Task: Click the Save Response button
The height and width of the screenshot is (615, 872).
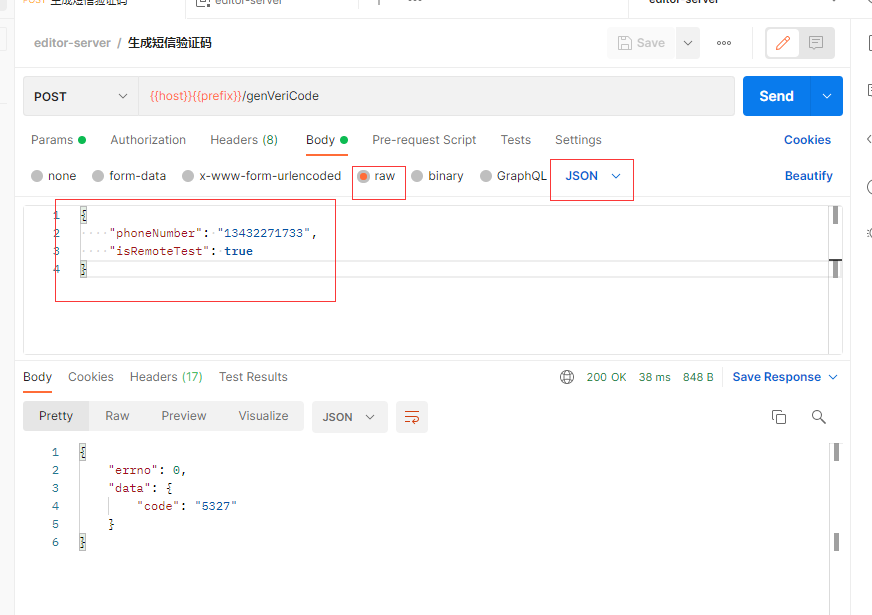Action: [x=776, y=377]
